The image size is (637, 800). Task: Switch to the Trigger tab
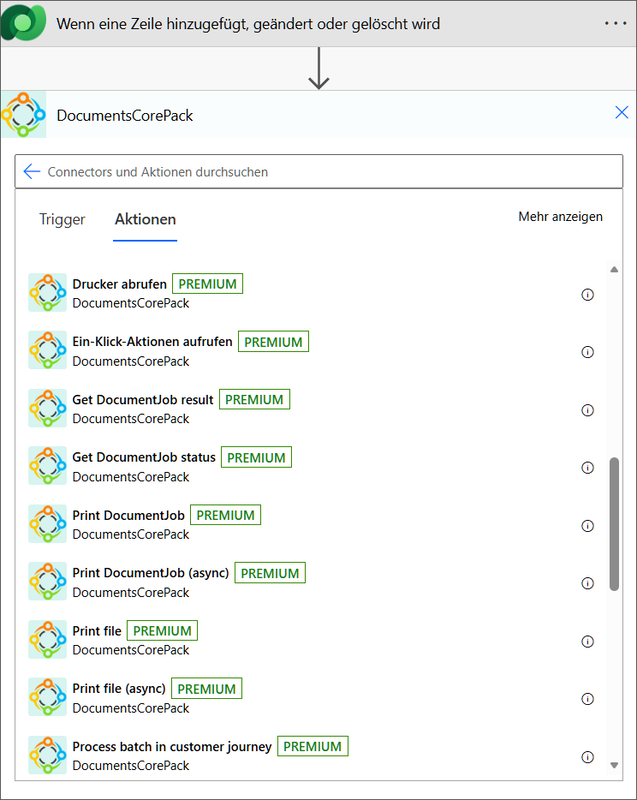pyautogui.click(x=62, y=220)
